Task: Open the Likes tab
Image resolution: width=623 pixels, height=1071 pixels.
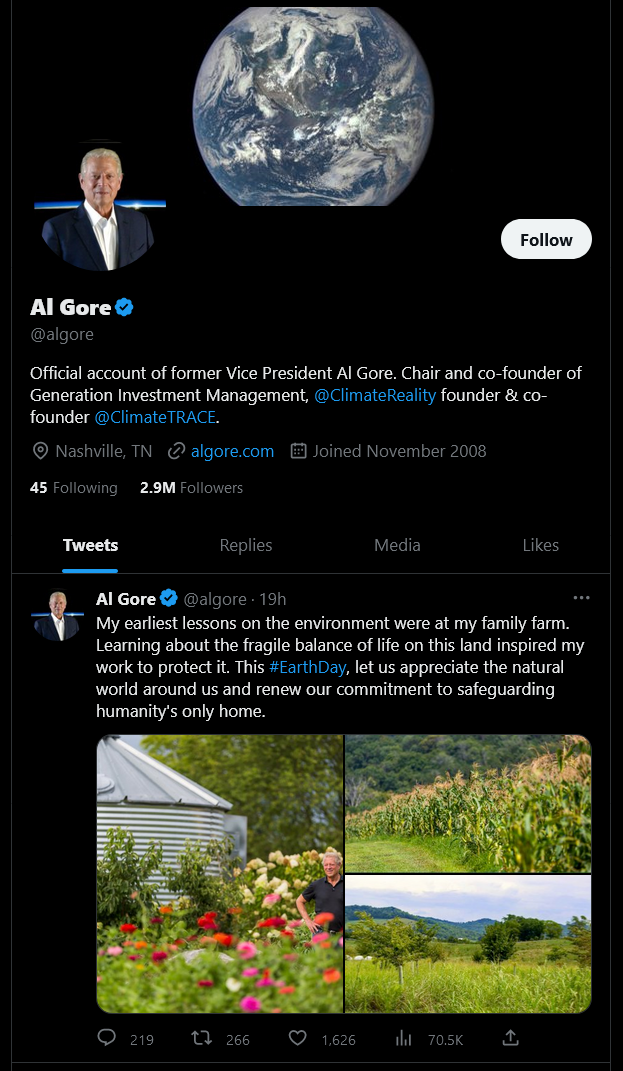Action: tap(540, 545)
